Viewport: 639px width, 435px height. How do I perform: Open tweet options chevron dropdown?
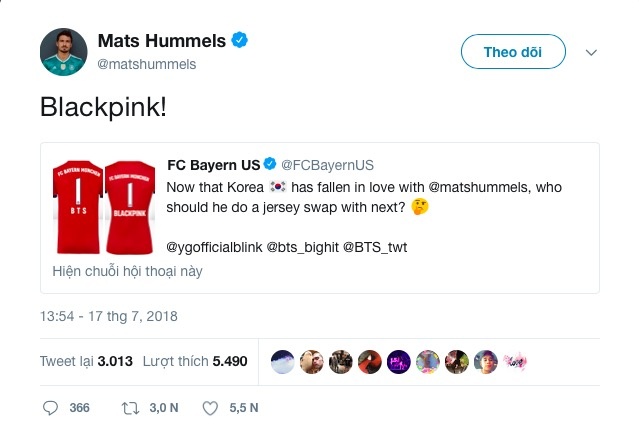[x=590, y=50]
